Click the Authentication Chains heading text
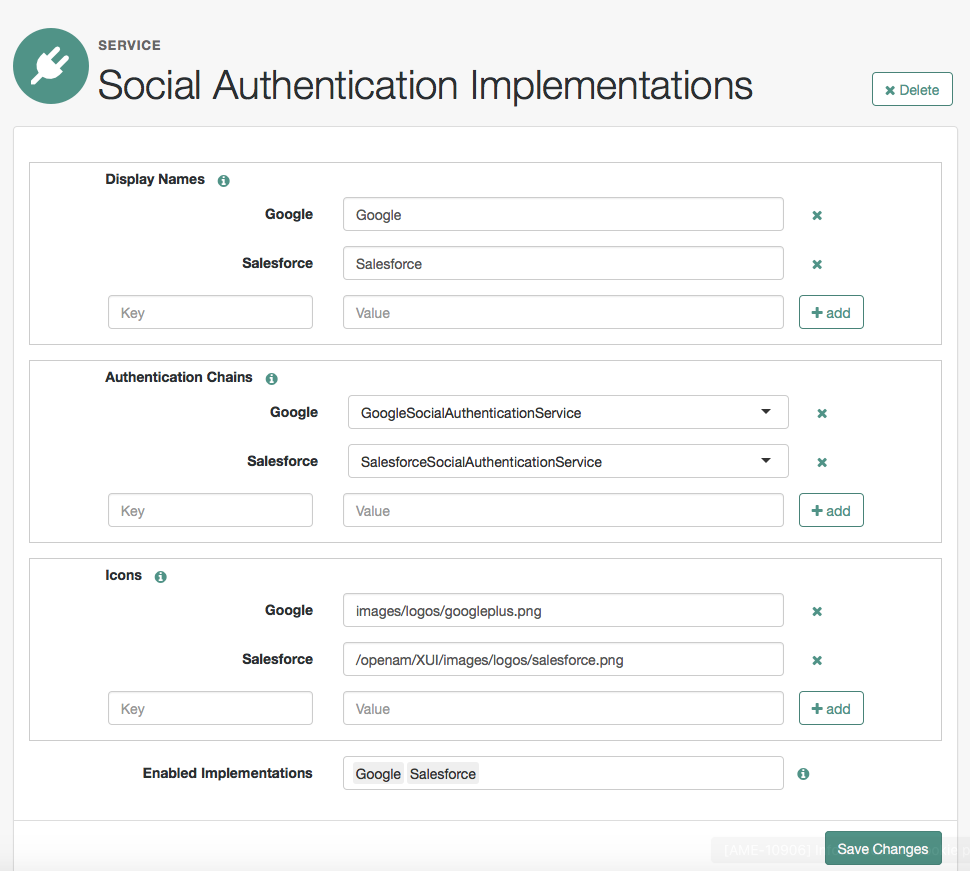The width and height of the screenshot is (970, 871). coord(179,377)
